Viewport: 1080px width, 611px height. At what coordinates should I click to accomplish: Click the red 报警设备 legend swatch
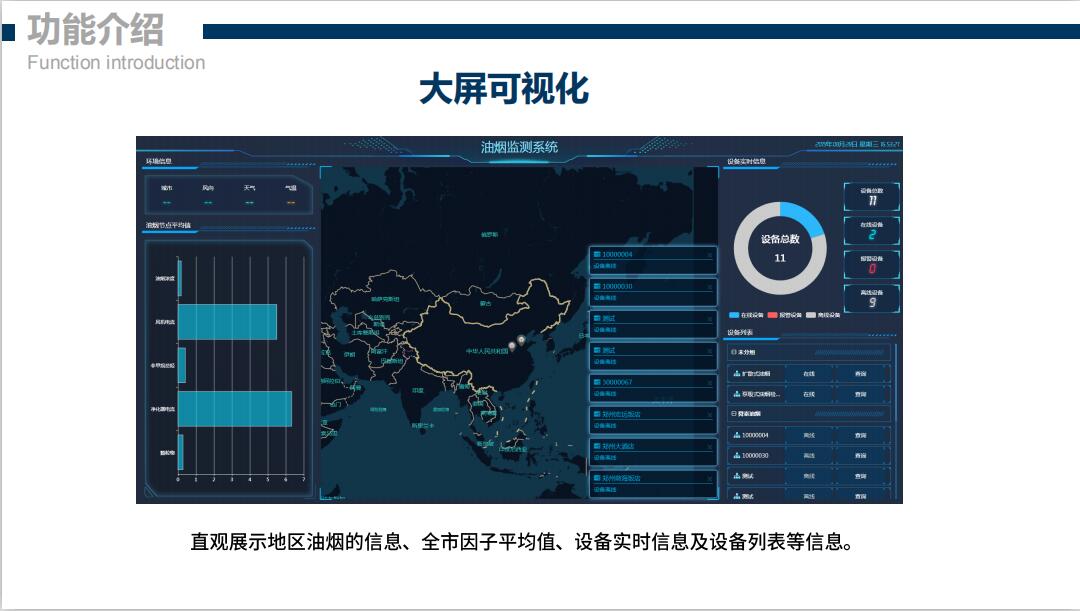coord(773,315)
